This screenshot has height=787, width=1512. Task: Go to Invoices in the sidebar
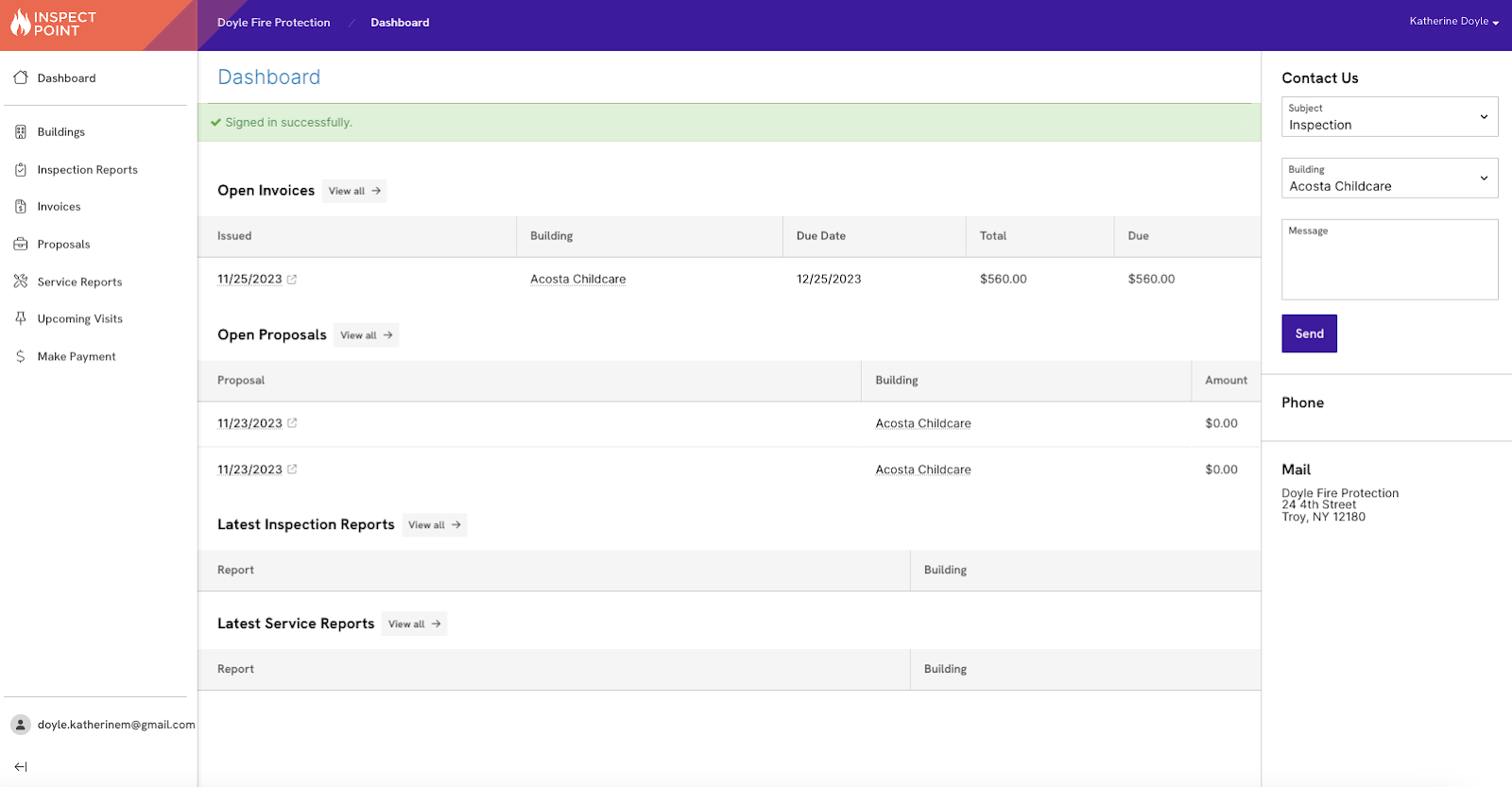[x=59, y=207]
